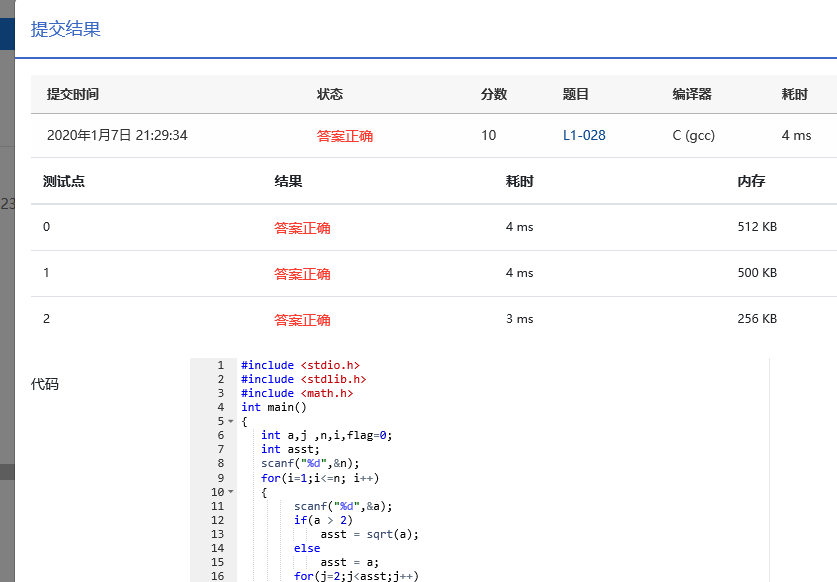Viewport: 837px width, 582px height.
Task: Click the 3 ms time for test point 2
Action: (520, 319)
